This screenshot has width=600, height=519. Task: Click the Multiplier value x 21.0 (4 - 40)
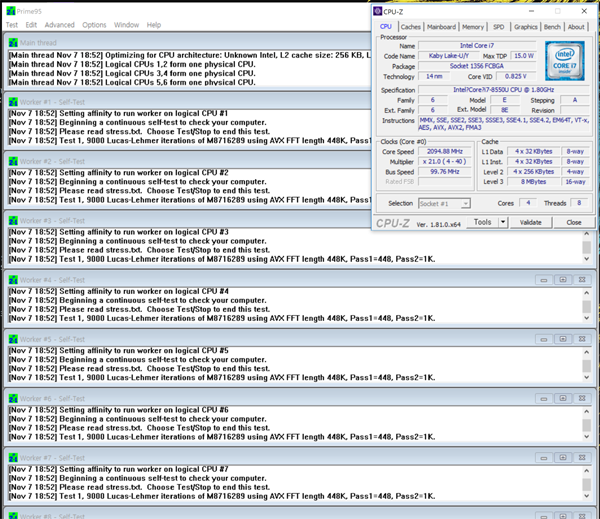(x=445, y=162)
